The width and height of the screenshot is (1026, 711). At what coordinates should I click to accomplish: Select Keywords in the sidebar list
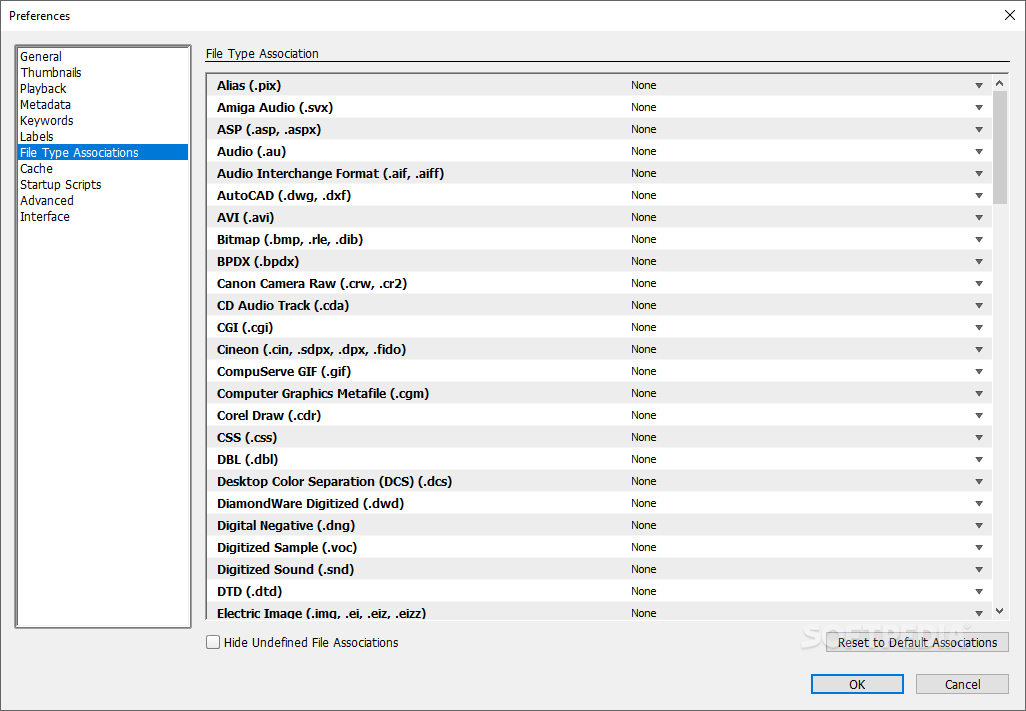[46, 121]
